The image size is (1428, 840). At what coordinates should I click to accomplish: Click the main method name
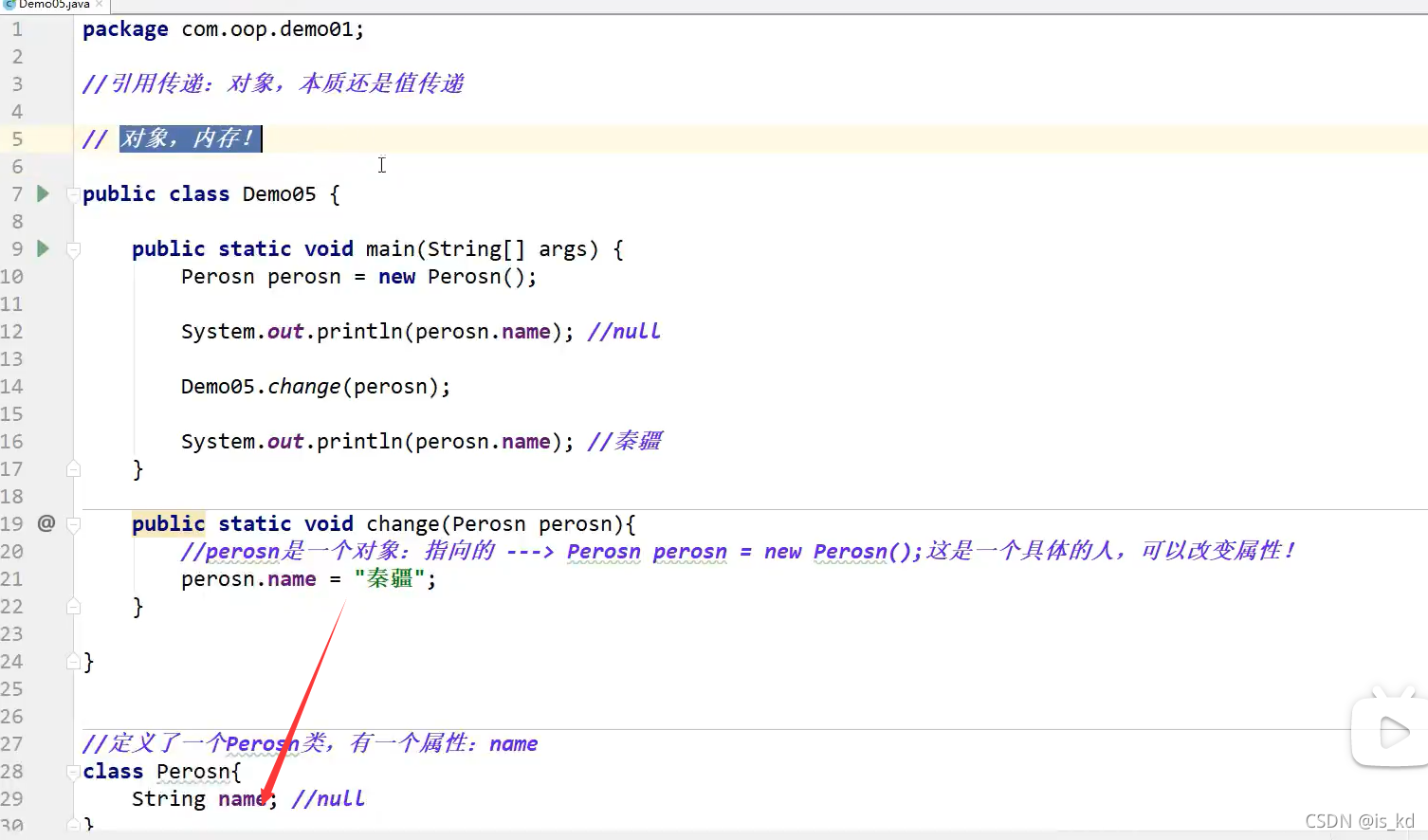point(390,248)
